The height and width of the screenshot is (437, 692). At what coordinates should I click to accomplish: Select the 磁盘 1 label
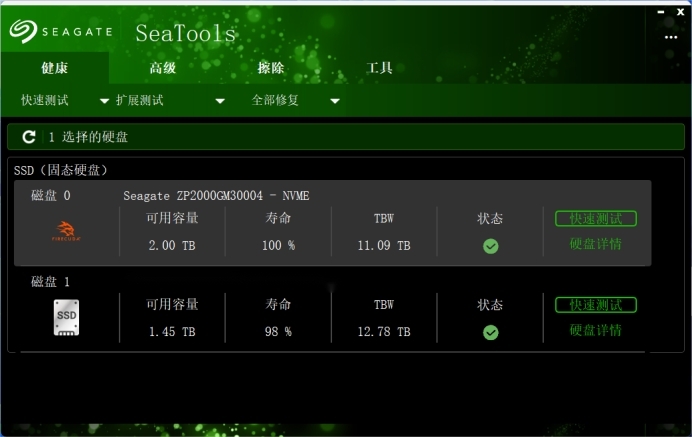pyautogui.click(x=51, y=282)
